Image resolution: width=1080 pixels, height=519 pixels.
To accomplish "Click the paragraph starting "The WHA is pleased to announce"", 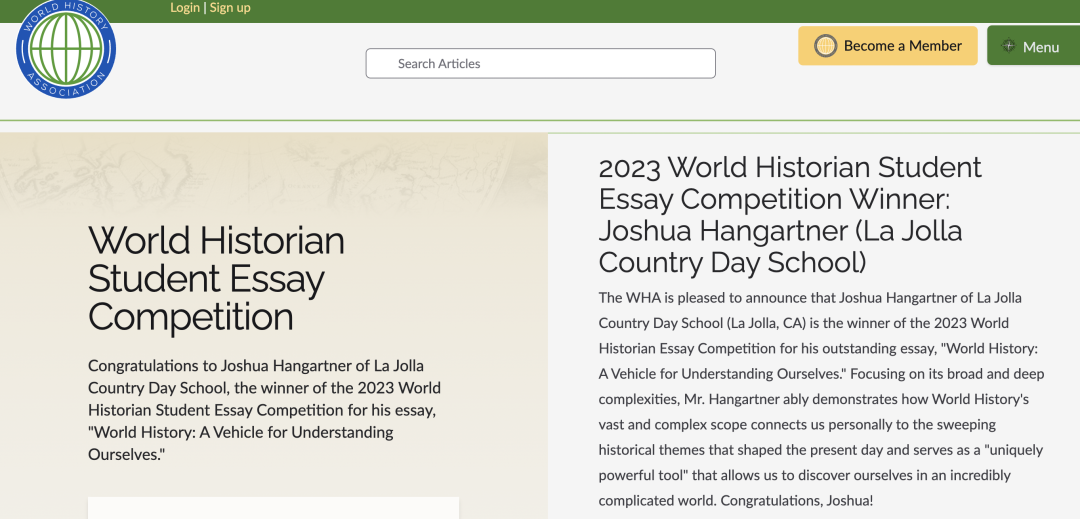I will click(821, 399).
